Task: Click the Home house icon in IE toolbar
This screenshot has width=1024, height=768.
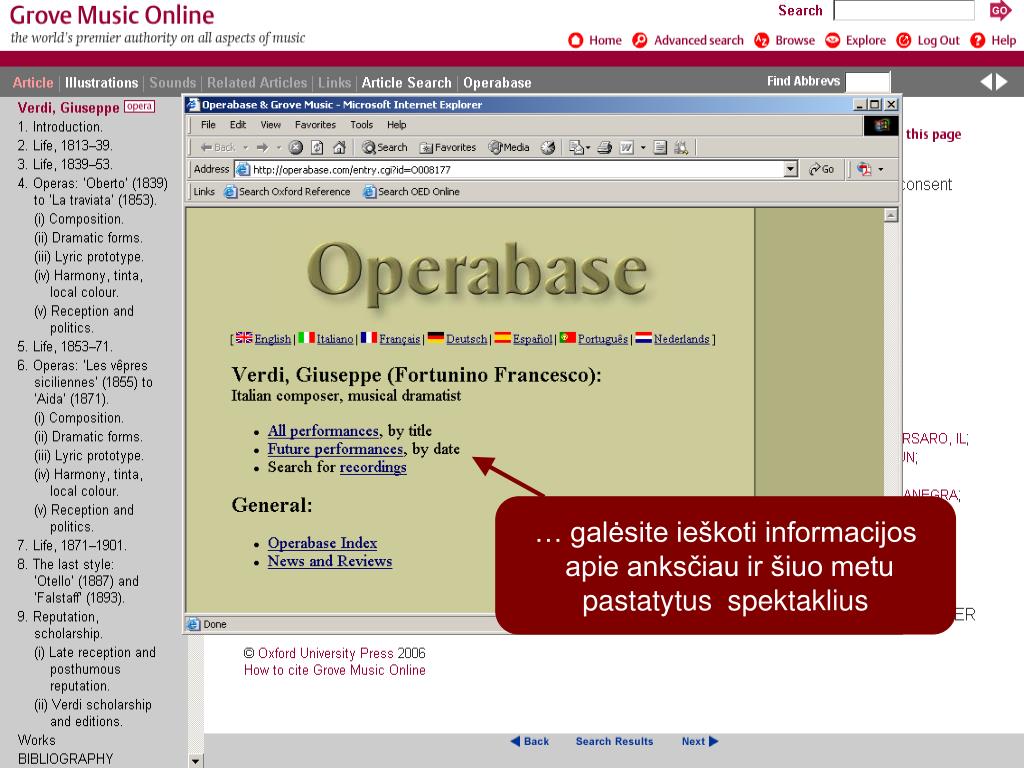Action: (339, 148)
